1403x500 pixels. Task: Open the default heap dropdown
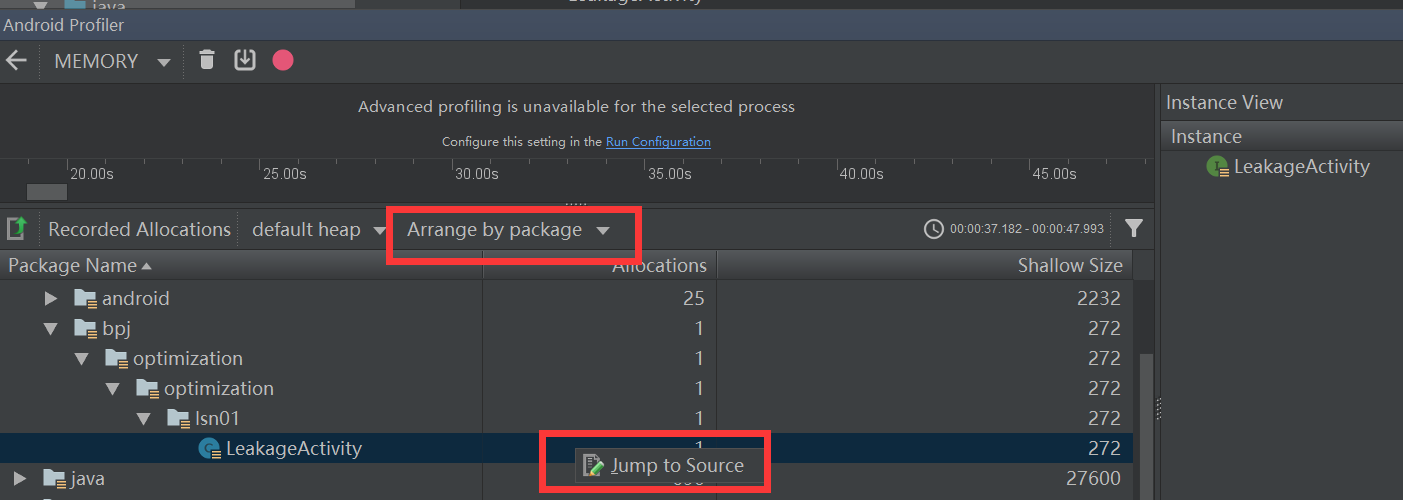(x=318, y=230)
